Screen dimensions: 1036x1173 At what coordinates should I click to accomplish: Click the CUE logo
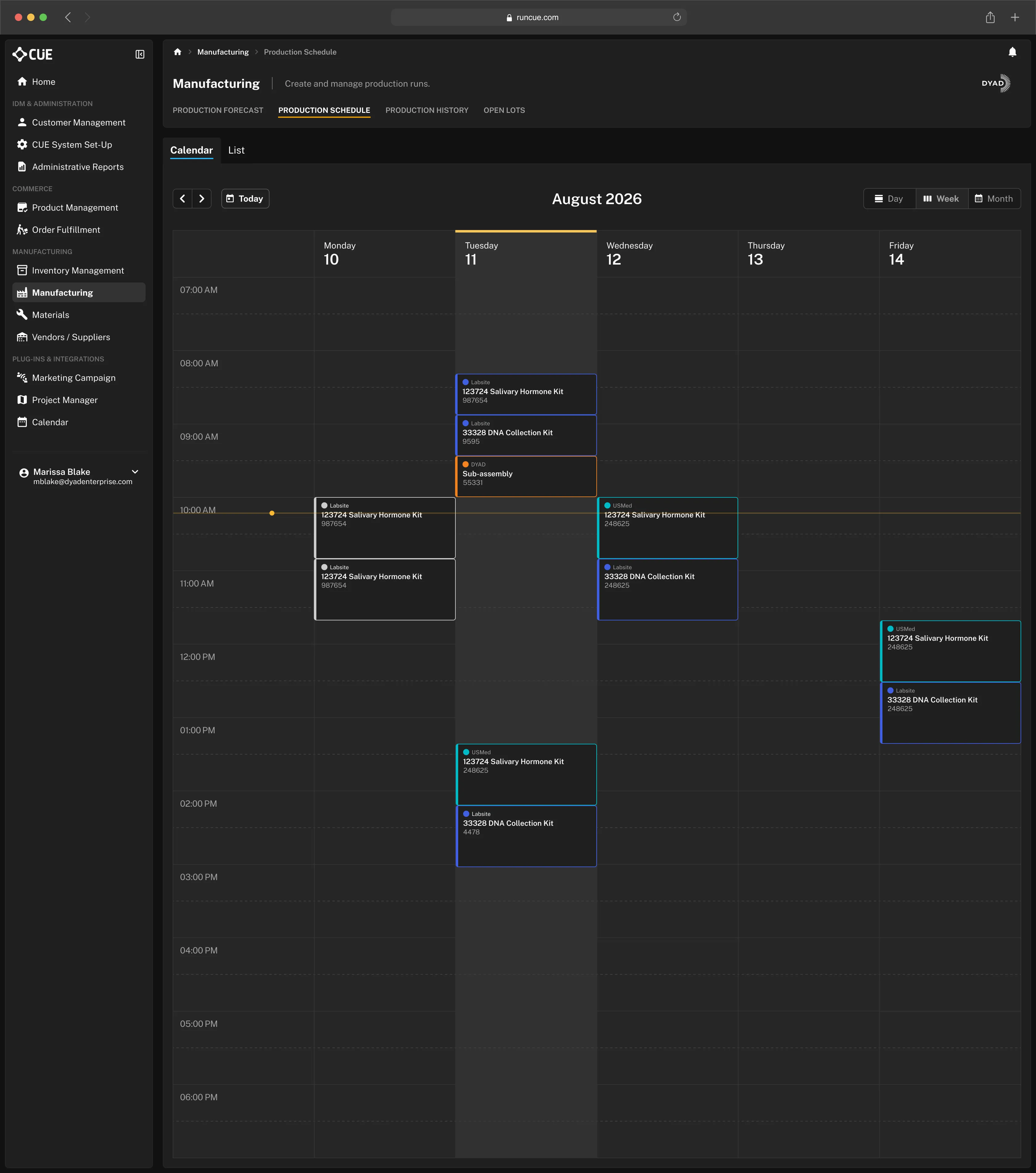(x=32, y=55)
